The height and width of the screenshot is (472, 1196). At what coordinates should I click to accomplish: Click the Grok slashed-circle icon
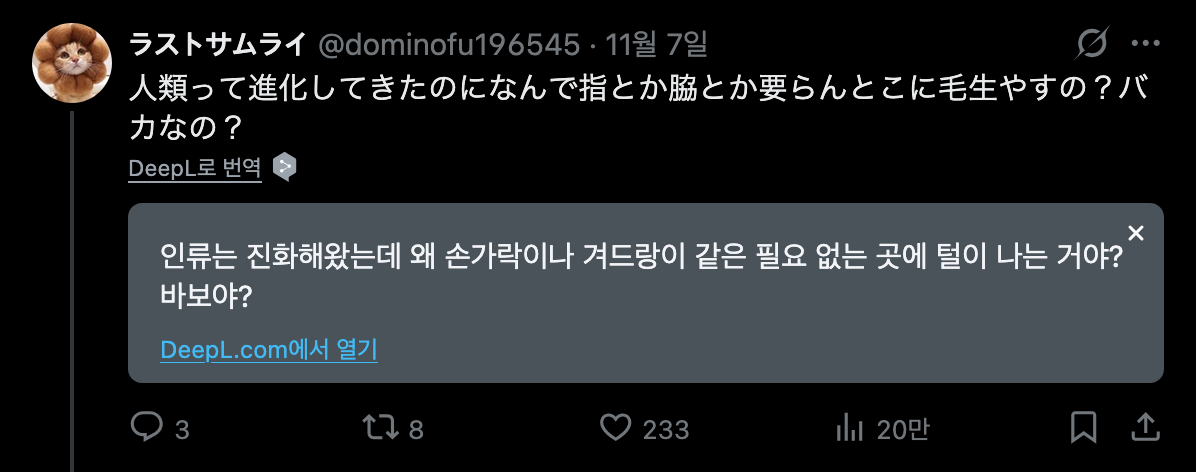[1091, 45]
